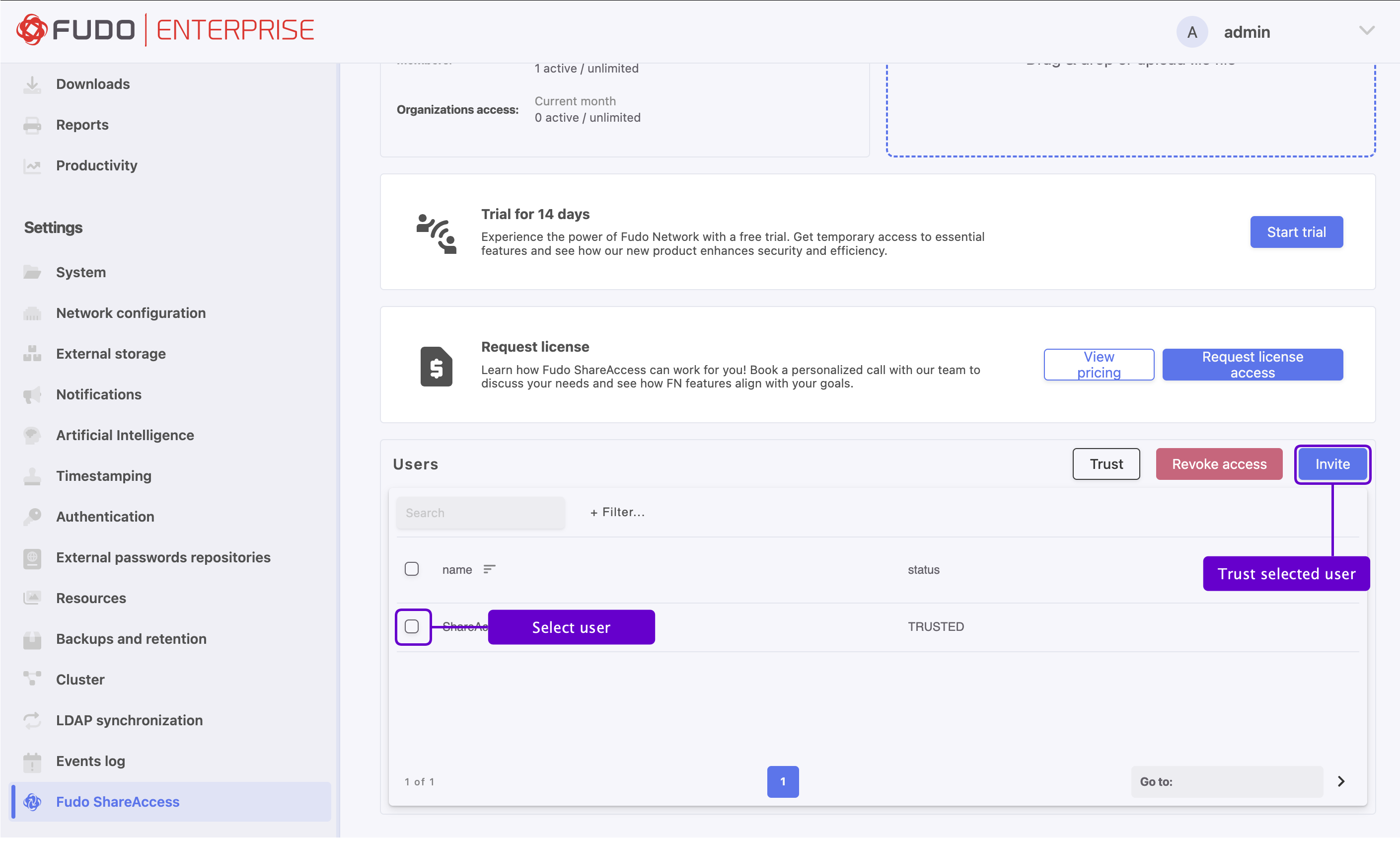Image resolution: width=1400 pixels, height=842 pixels.
Task: Click the Downloads sidebar icon
Action: (x=32, y=84)
